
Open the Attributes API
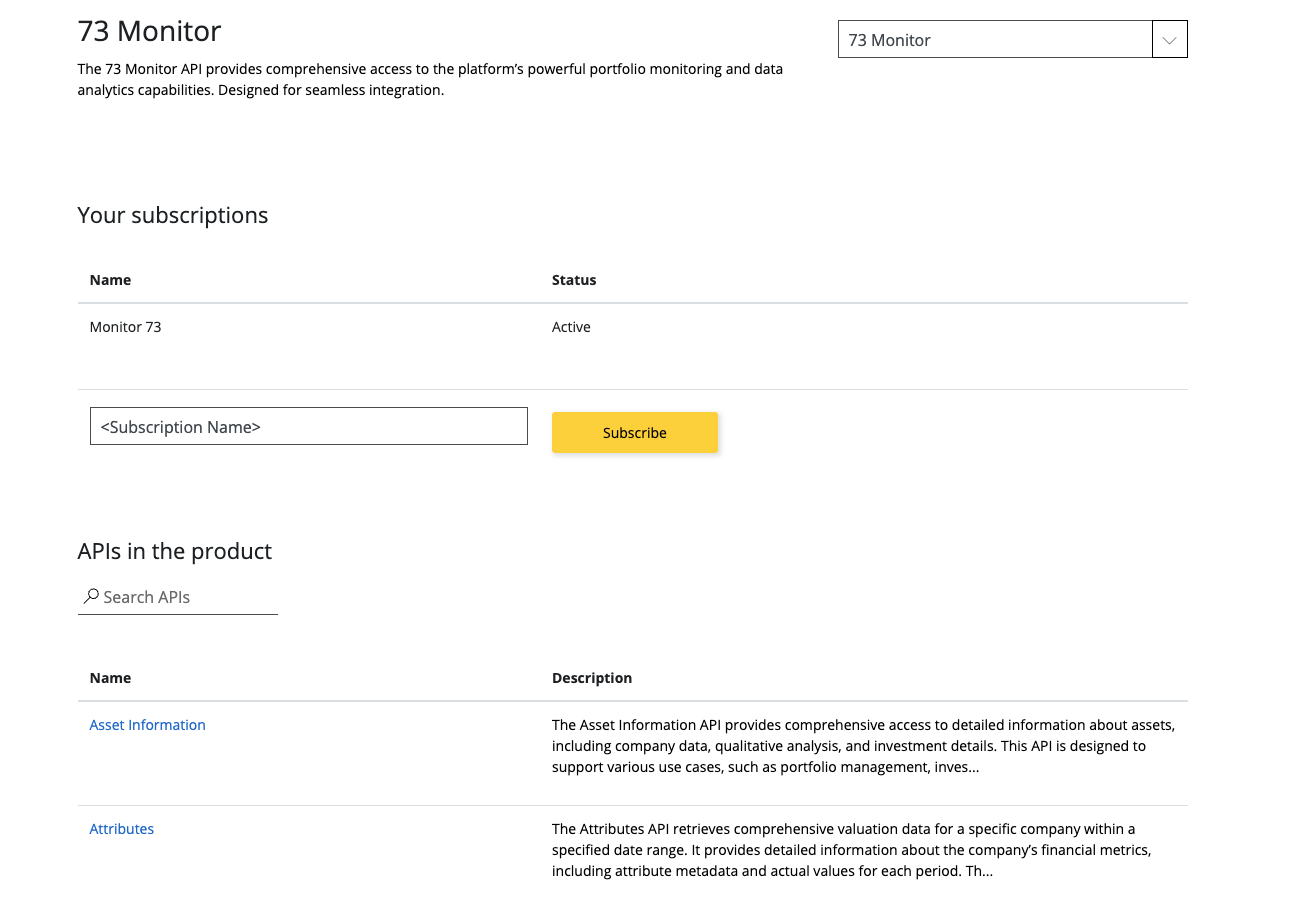tap(121, 828)
